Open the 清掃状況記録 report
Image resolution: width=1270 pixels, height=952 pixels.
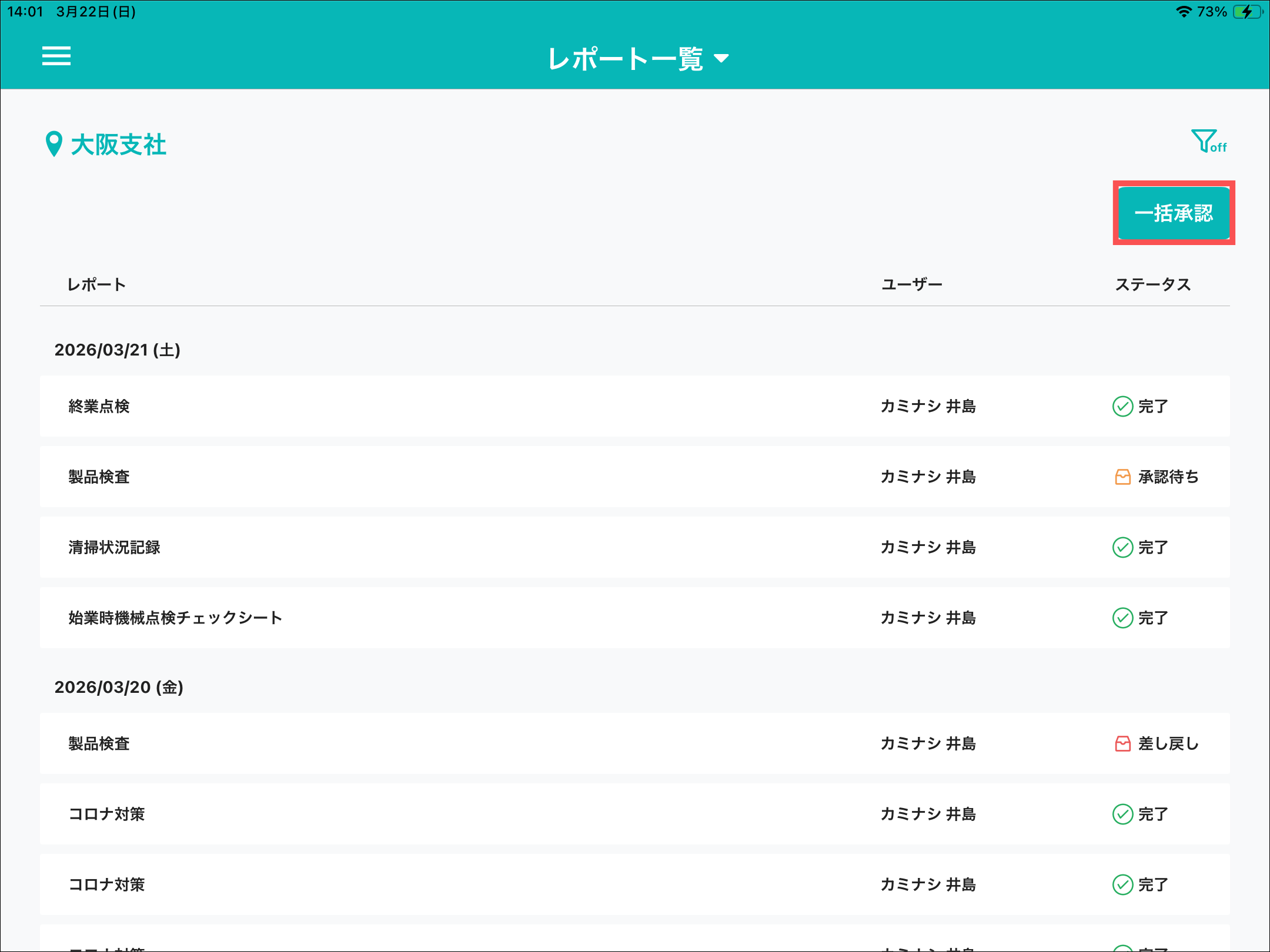114,547
